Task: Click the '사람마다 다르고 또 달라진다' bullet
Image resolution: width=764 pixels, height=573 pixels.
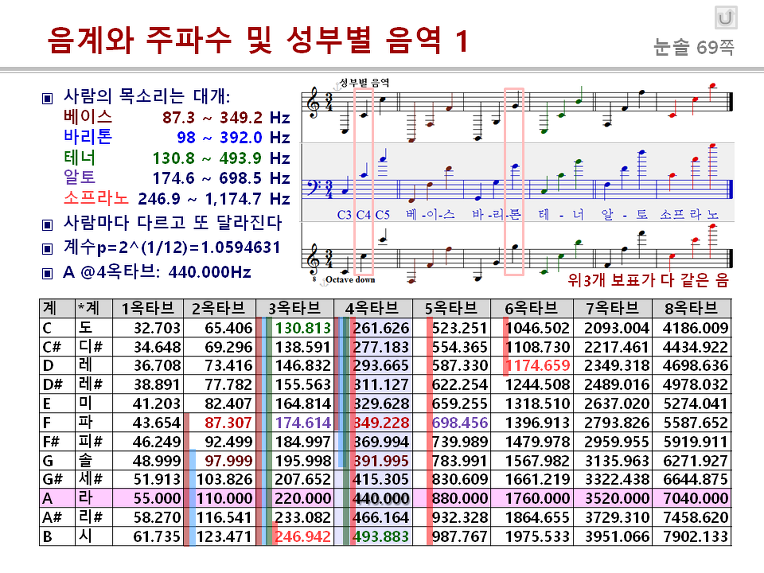Action: pos(172,223)
